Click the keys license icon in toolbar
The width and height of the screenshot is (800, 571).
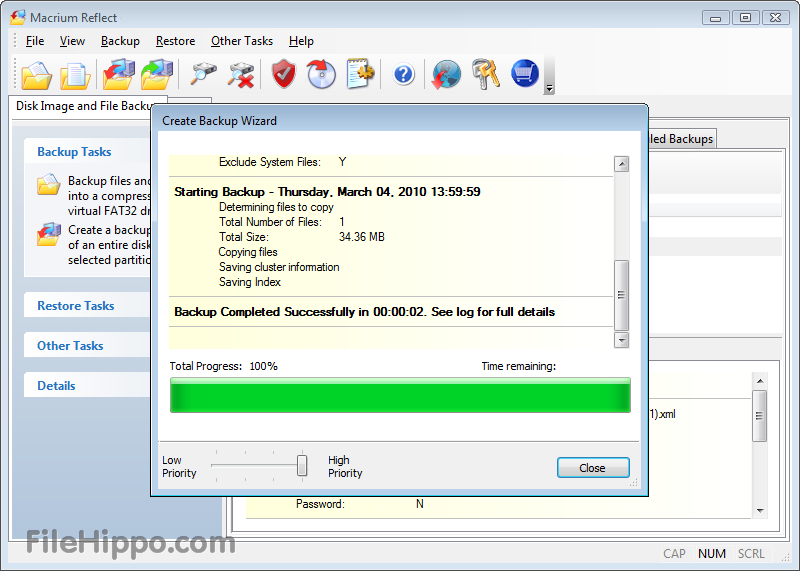coord(486,75)
